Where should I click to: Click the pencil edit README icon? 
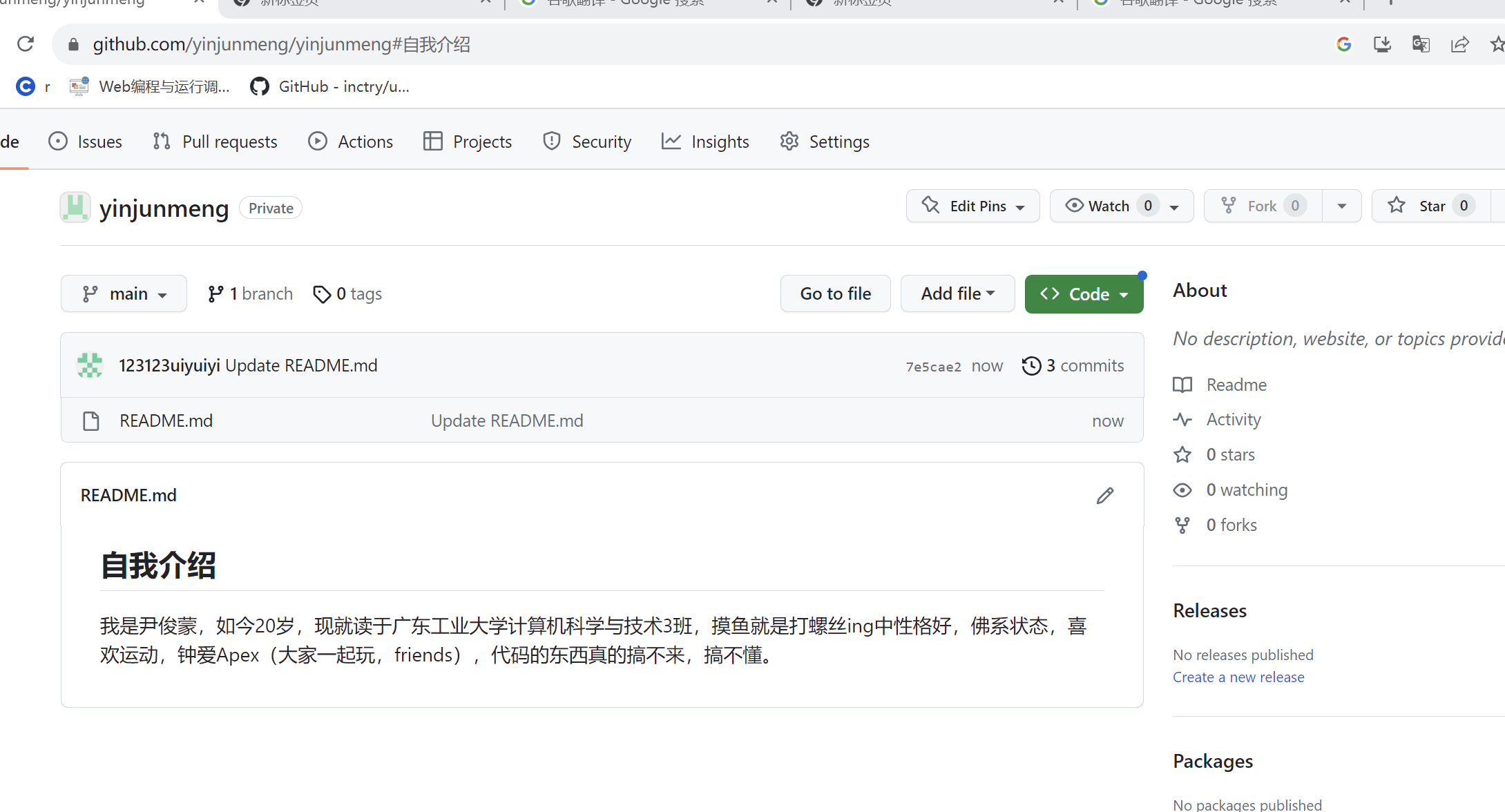coord(1105,496)
